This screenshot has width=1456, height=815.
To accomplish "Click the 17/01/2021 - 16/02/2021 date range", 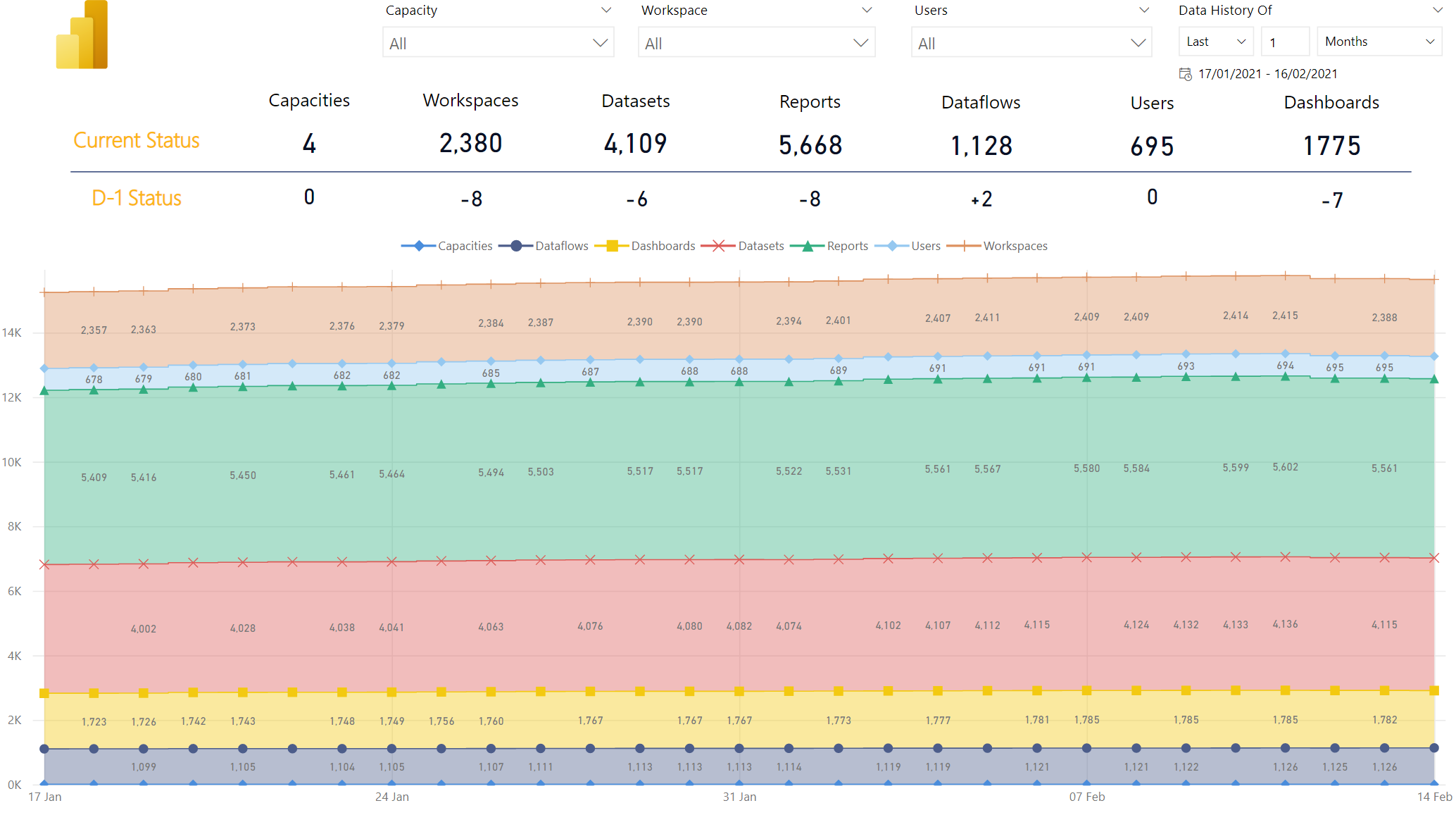I will tap(1268, 74).
